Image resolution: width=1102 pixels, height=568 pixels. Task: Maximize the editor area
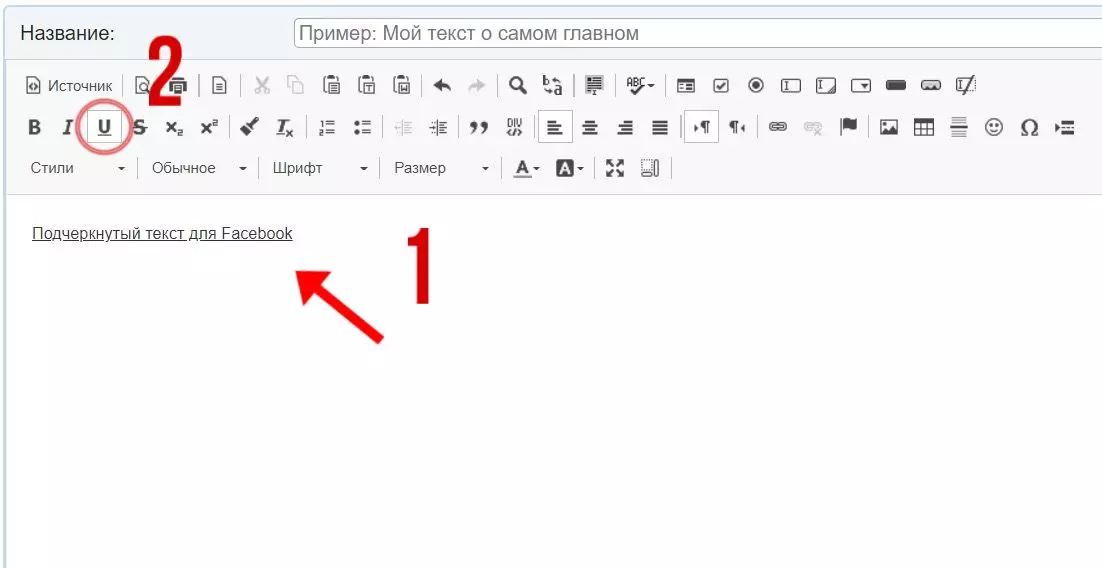[x=615, y=169]
